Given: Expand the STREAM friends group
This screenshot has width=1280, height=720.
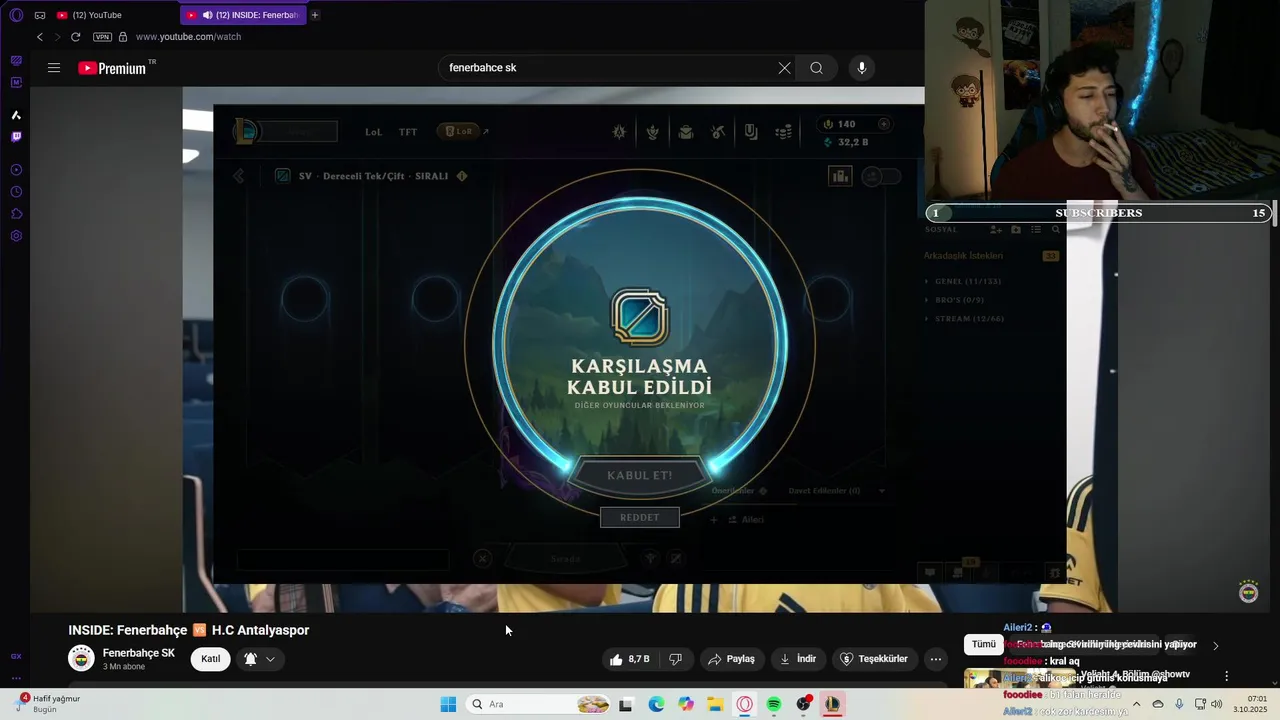Looking at the screenshot, I should (969, 319).
